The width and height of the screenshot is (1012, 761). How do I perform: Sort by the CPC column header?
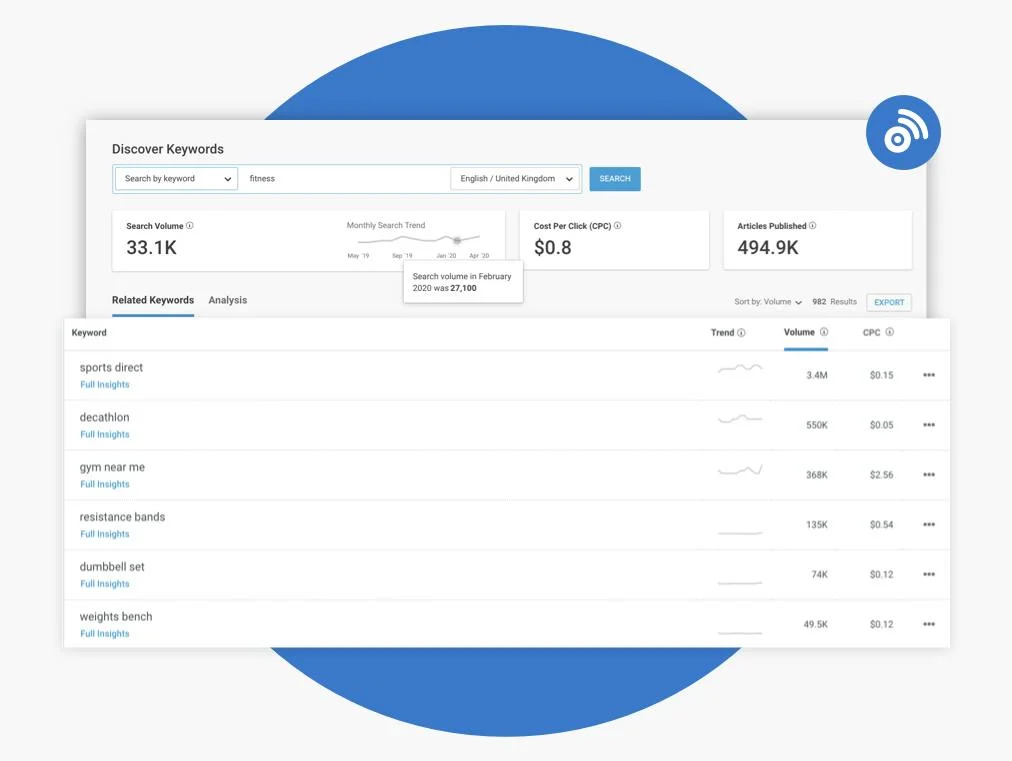[871, 332]
